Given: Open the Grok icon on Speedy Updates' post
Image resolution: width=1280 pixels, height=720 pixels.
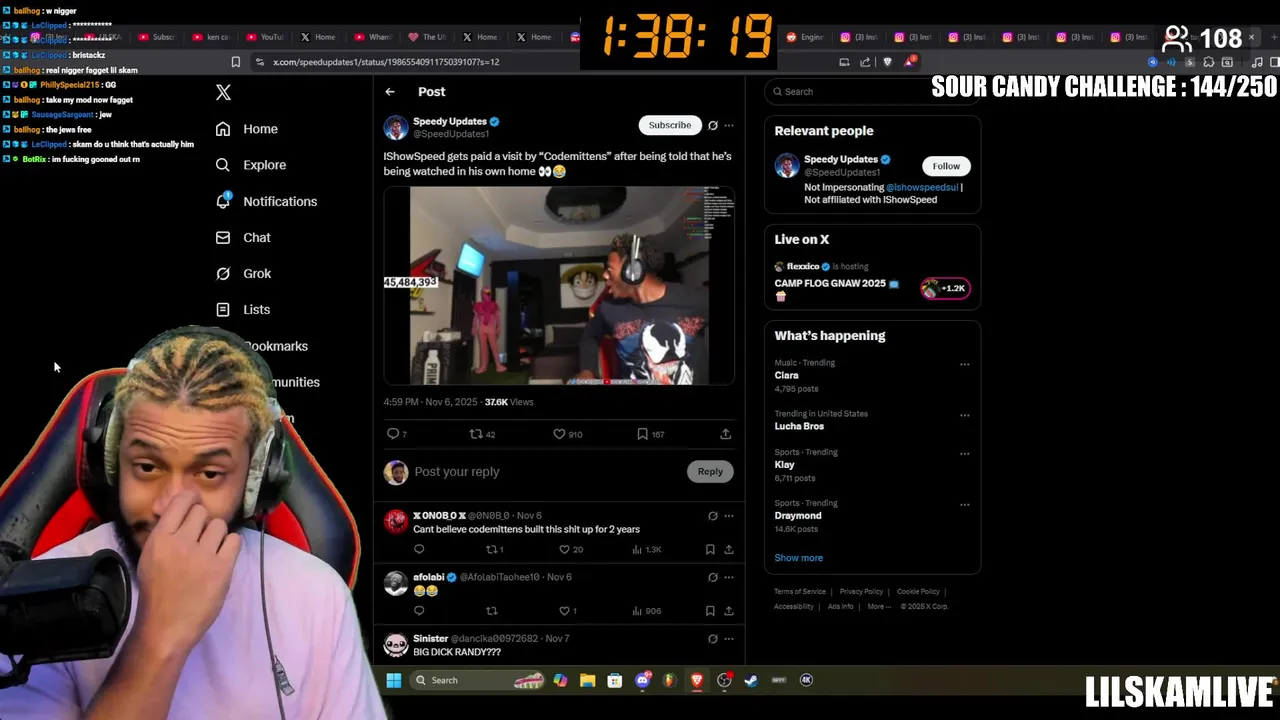Looking at the screenshot, I should pos(712,126).
